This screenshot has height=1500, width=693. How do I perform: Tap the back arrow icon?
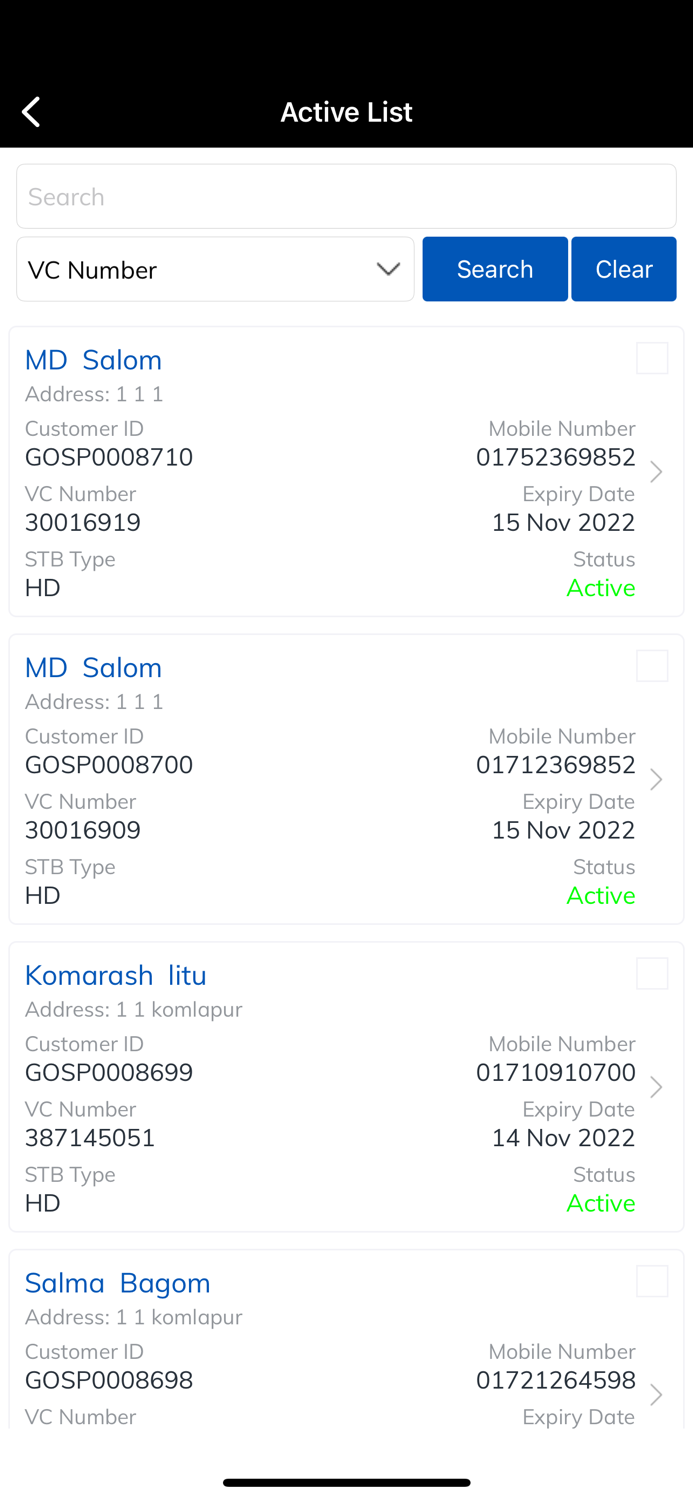(x=32, y=112)
